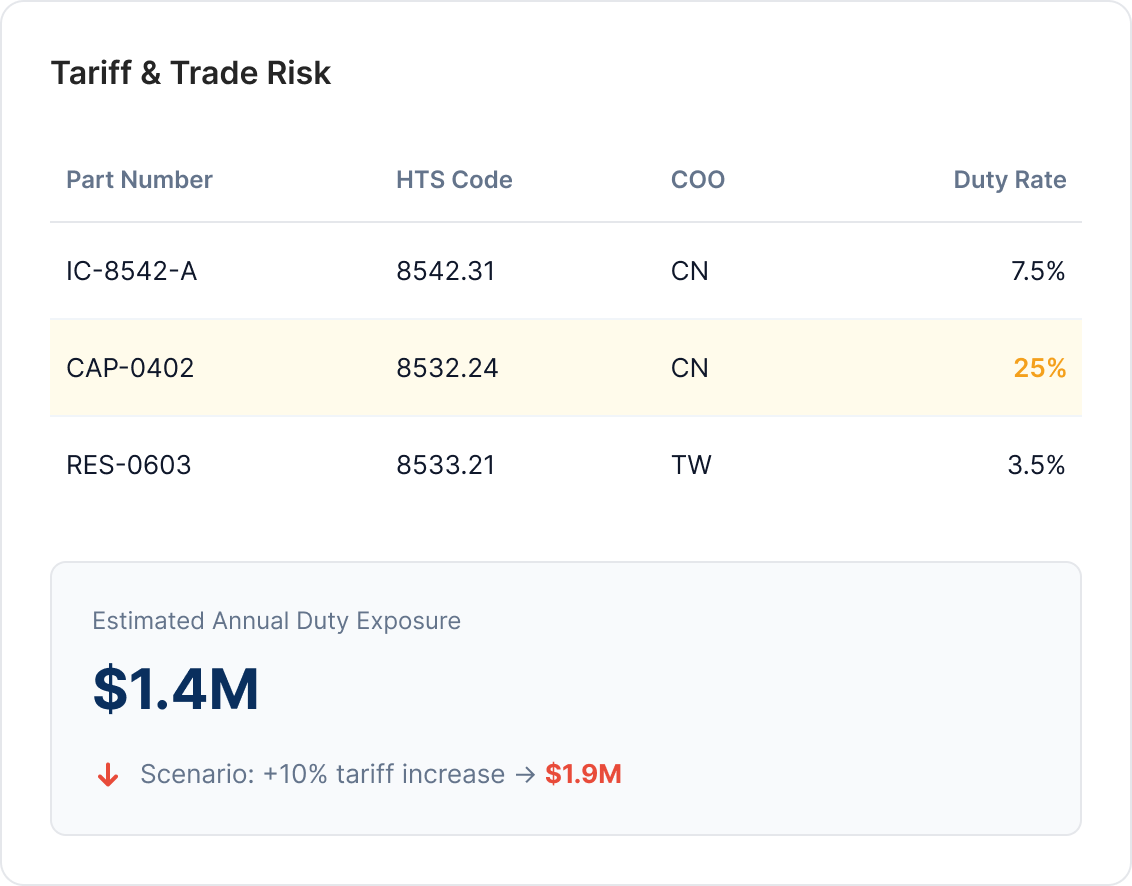Click the HTS Code column header
This screenshot has width=1132, height=886.
(454, 180)
